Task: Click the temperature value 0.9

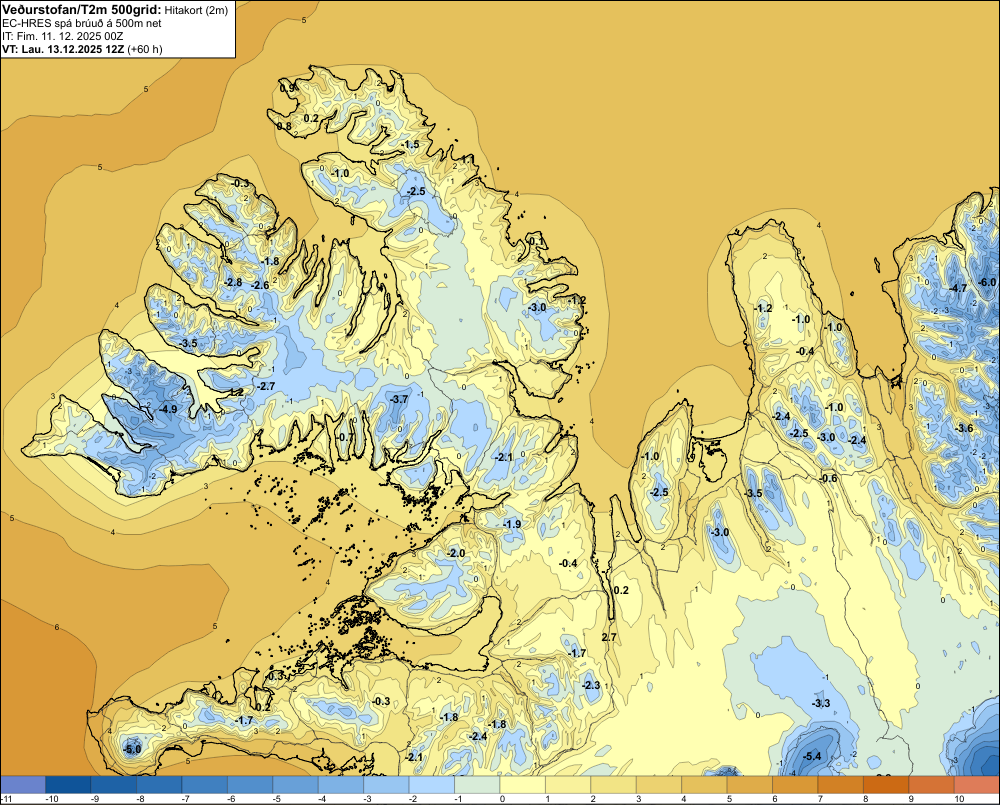Action: (288, 88)
